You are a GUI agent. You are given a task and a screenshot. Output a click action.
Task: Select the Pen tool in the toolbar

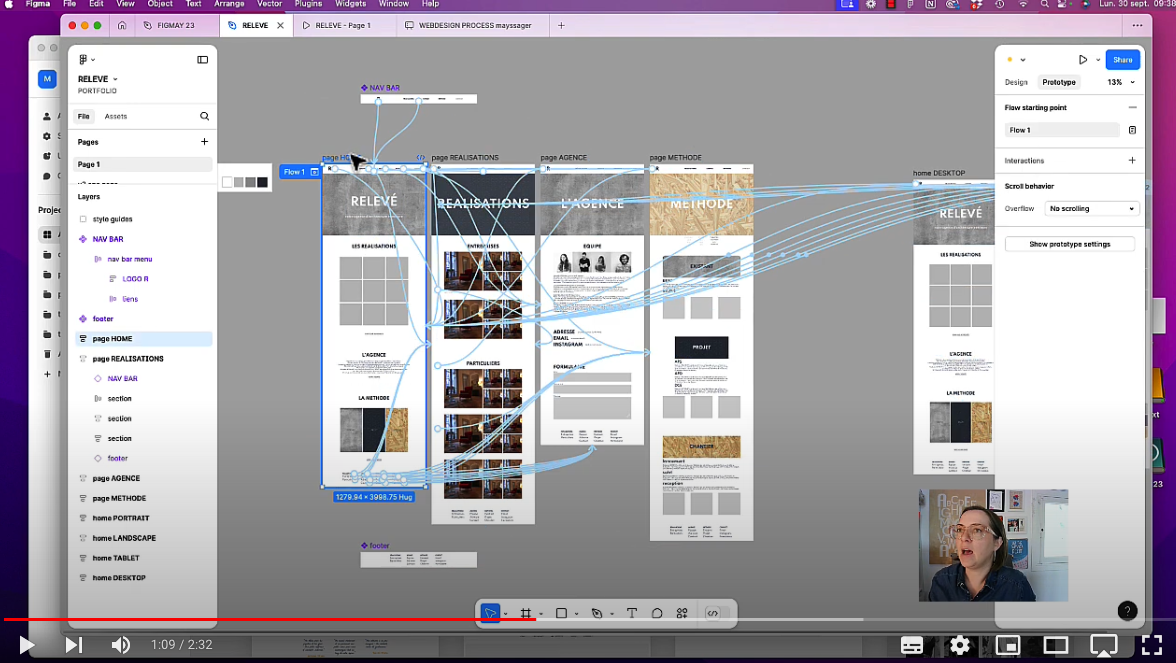[x=596, y=613]
